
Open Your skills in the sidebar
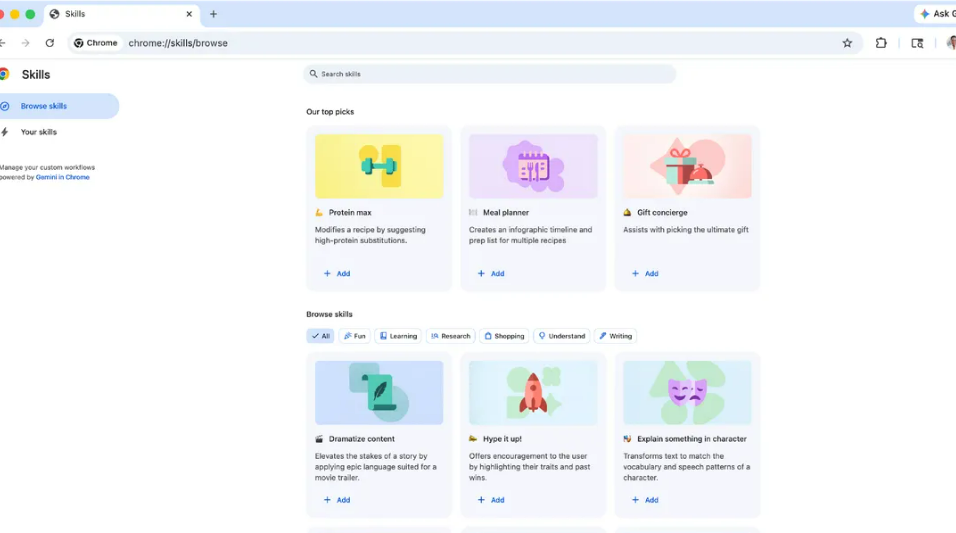click(39, 132)
